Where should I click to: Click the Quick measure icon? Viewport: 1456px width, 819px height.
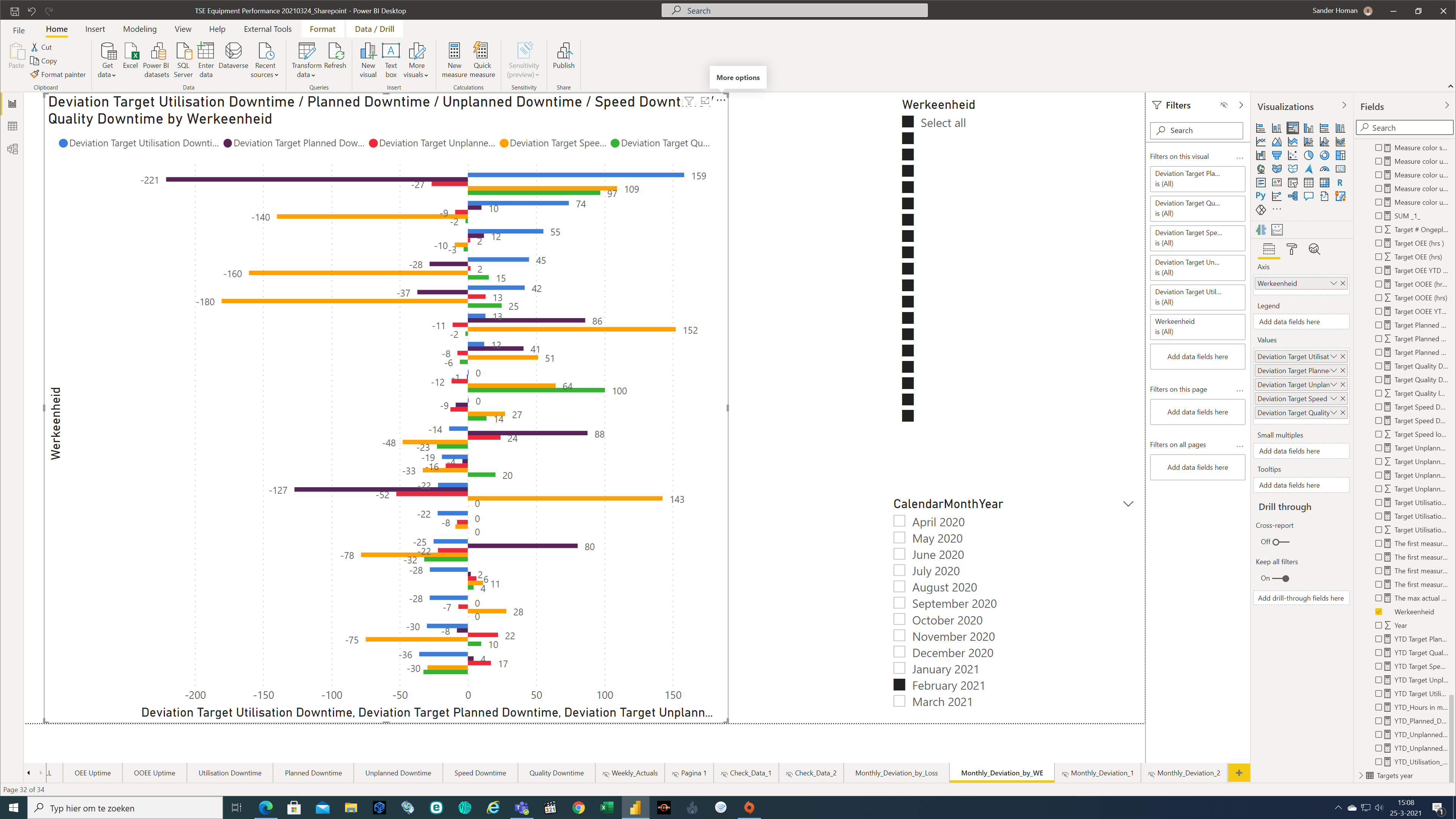[x=482, y=60]
